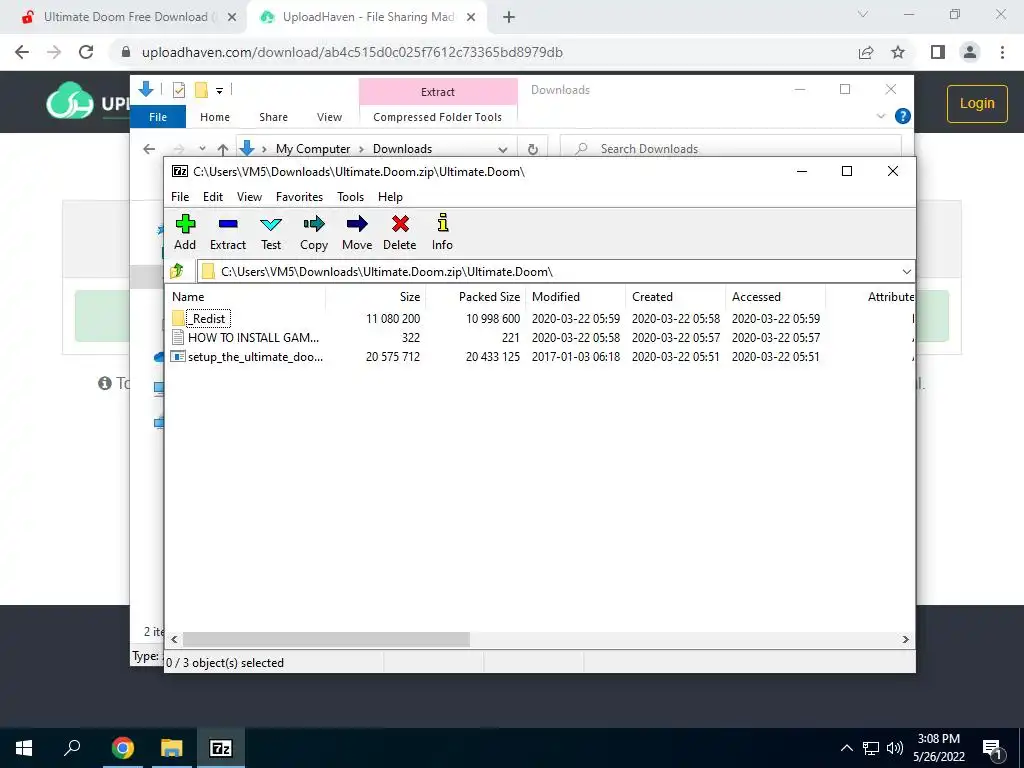The image size is (1024, 768).
Task: Click the Move toolbar button in 7-Zip
Action: click(x=357, y=232)
